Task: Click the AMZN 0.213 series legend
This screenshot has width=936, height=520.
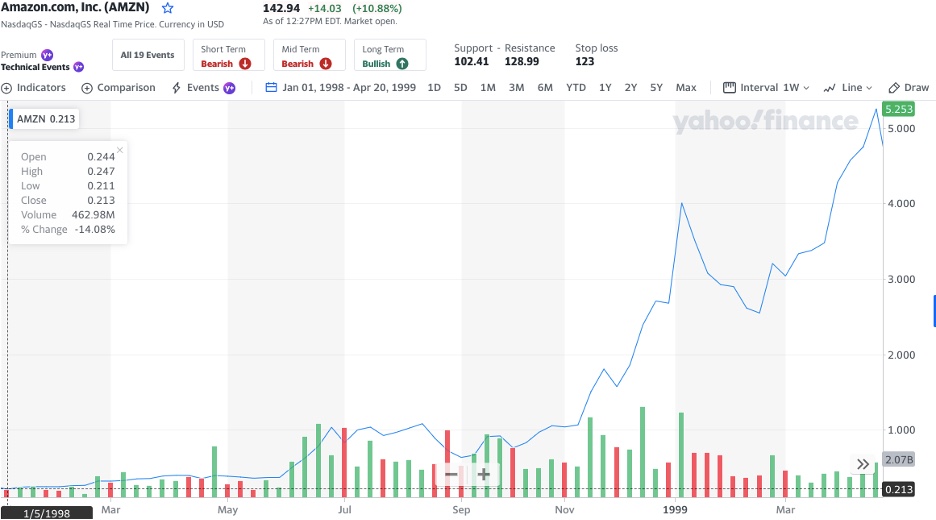Action: (x=45, y=119)
